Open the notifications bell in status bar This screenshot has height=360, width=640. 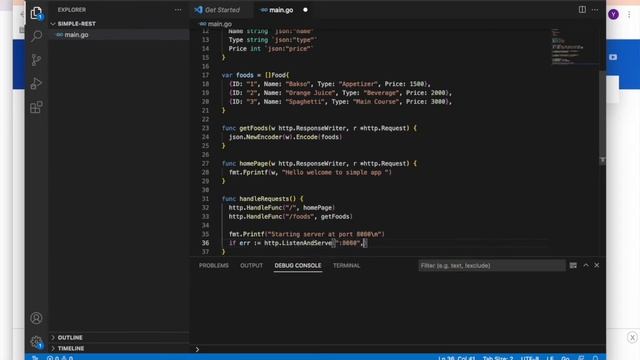[x=596, y=358]
